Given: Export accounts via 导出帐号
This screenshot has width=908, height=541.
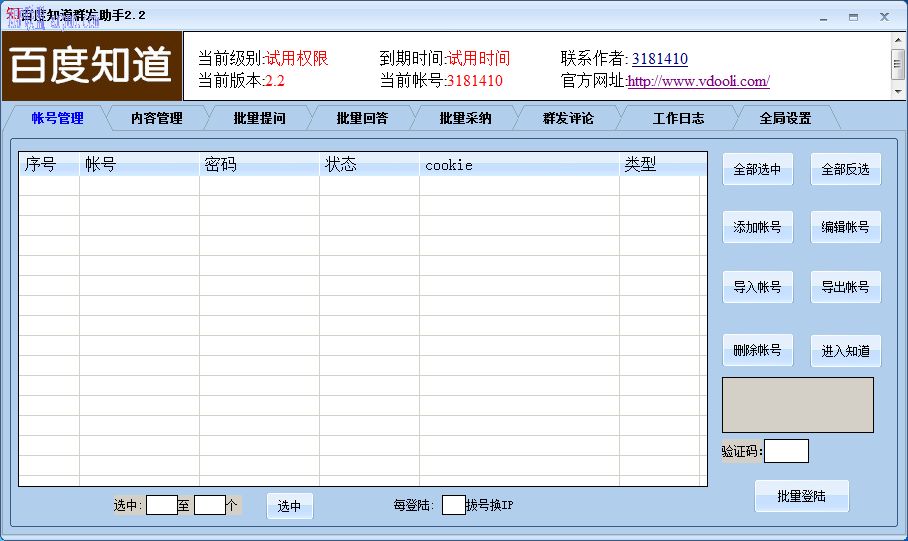Looking at the screenshot, I should click(x=845, y=287).
